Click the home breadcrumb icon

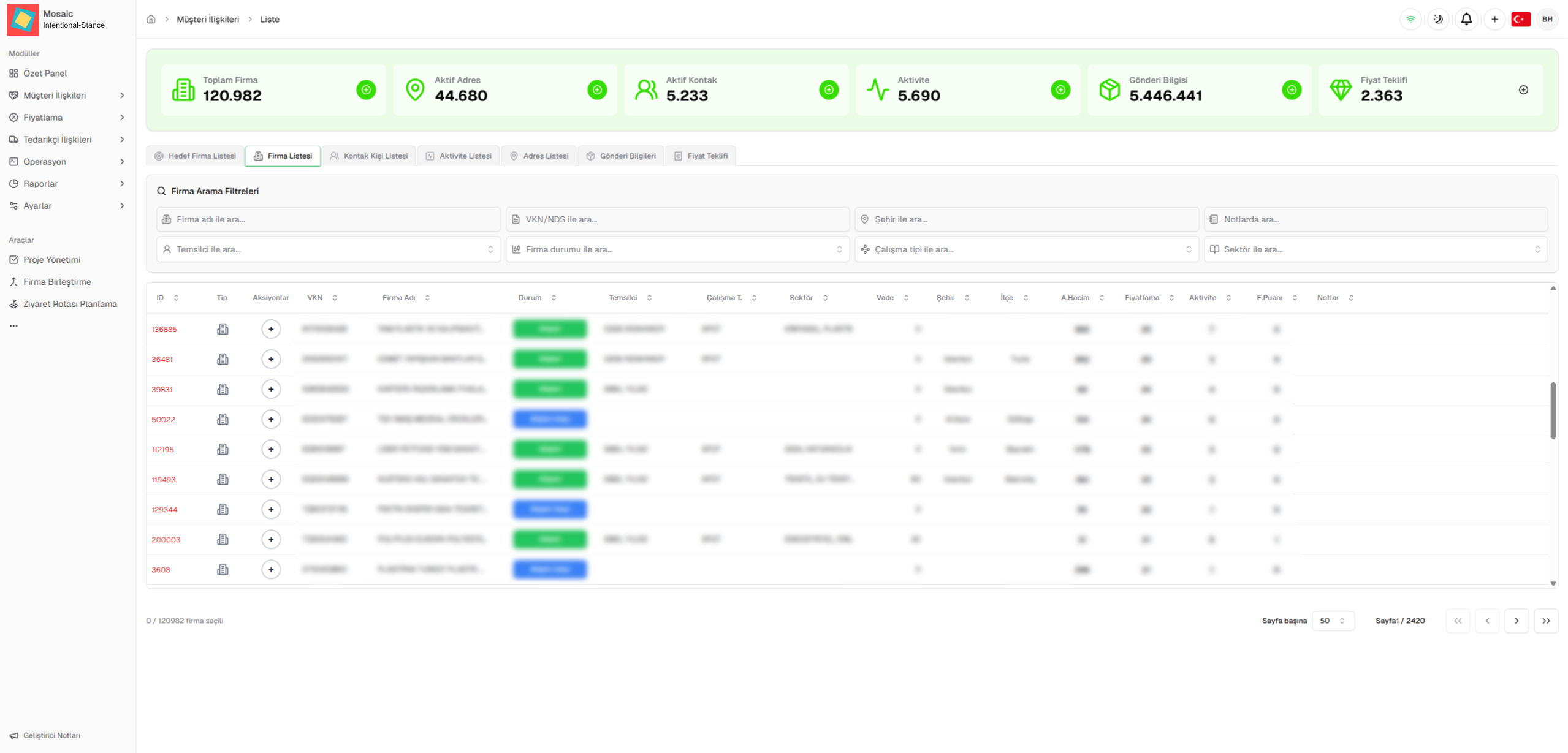[x=151, y=19]
